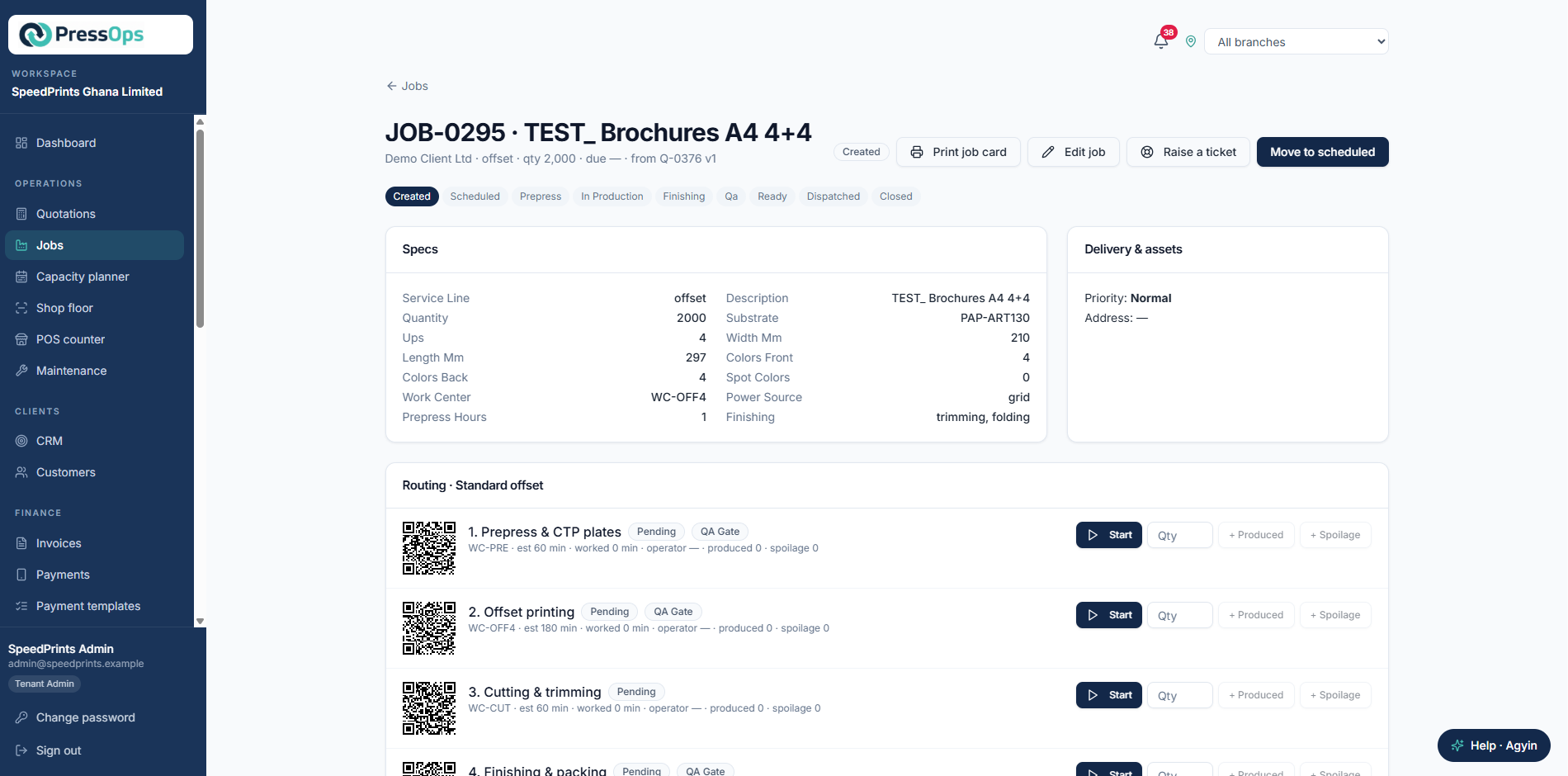1568x776 pixels.
Task: Raise a ticket for this job
Action: (x=1188, y=152)
